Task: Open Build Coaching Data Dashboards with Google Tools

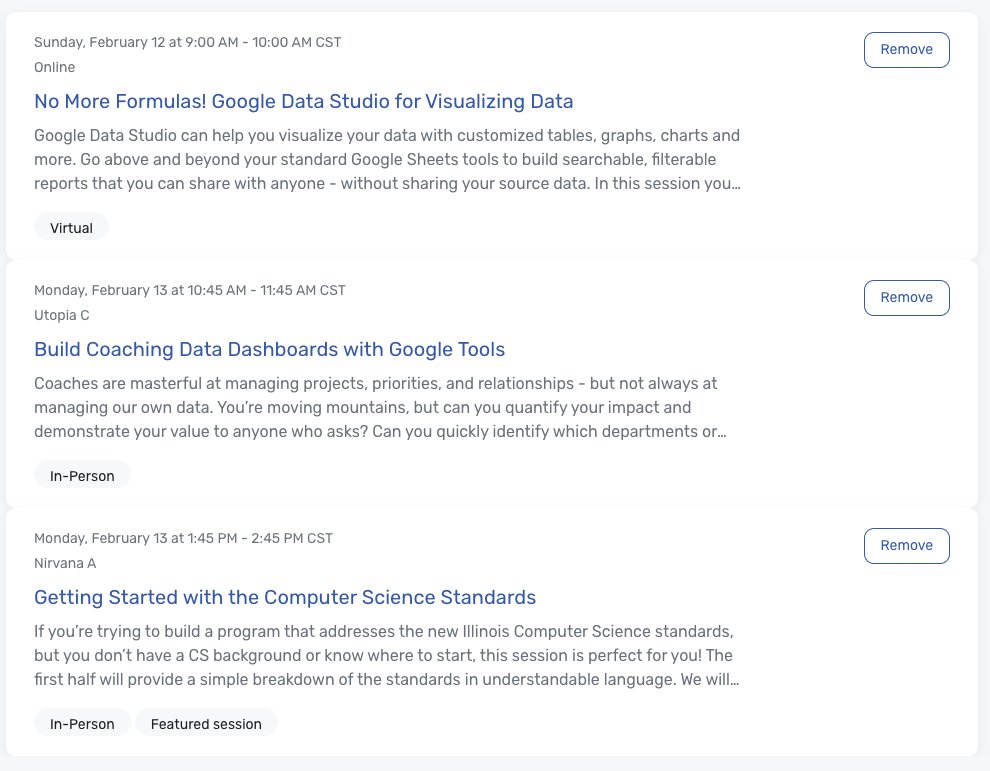Action: point(269,349)
